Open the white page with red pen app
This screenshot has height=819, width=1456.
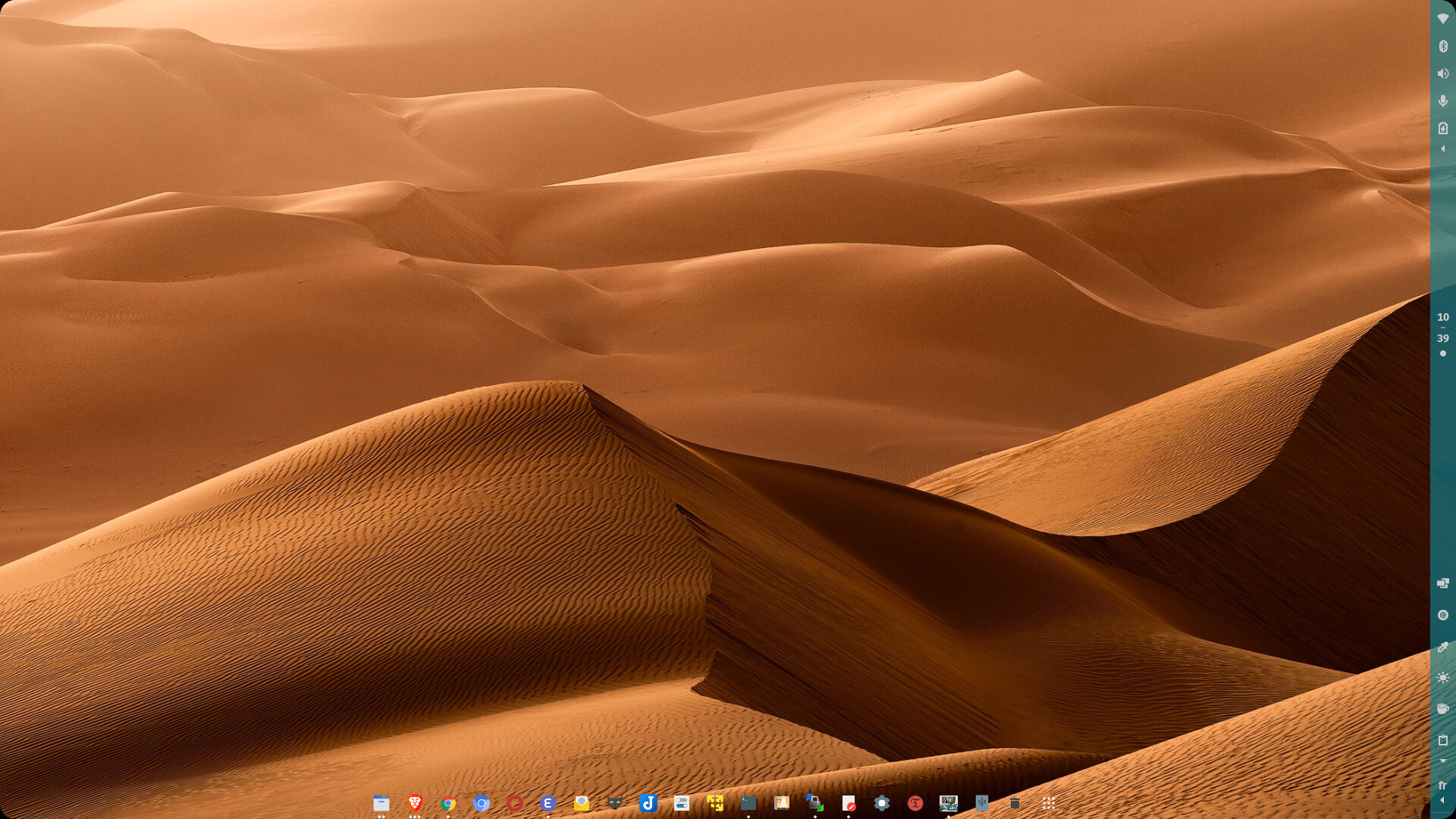(849, 803)
